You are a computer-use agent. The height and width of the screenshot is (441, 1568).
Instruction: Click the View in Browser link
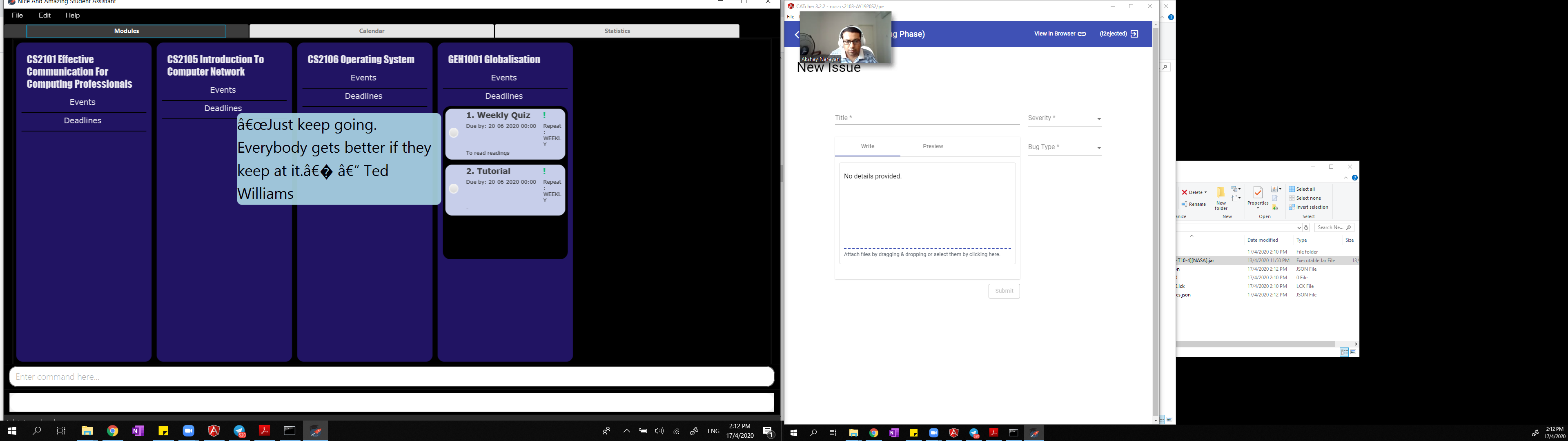coord(1060,34)
